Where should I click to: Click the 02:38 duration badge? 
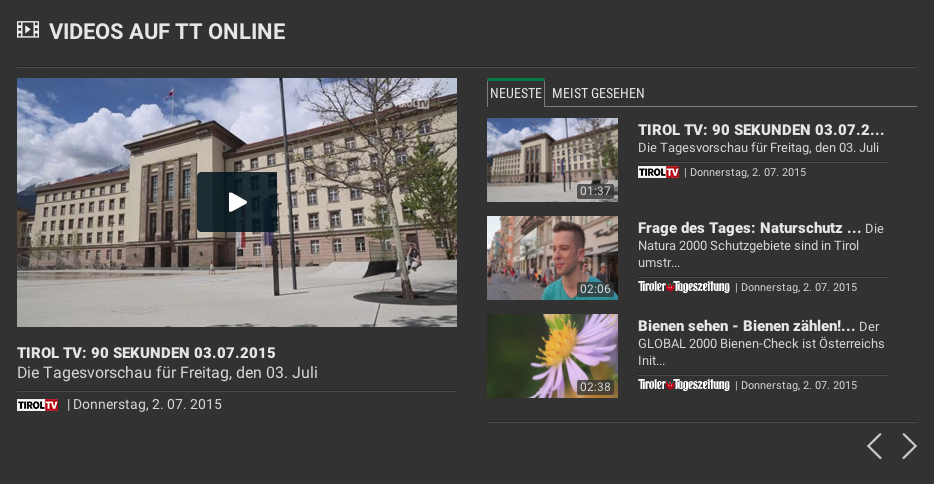(x=595, y=387)
